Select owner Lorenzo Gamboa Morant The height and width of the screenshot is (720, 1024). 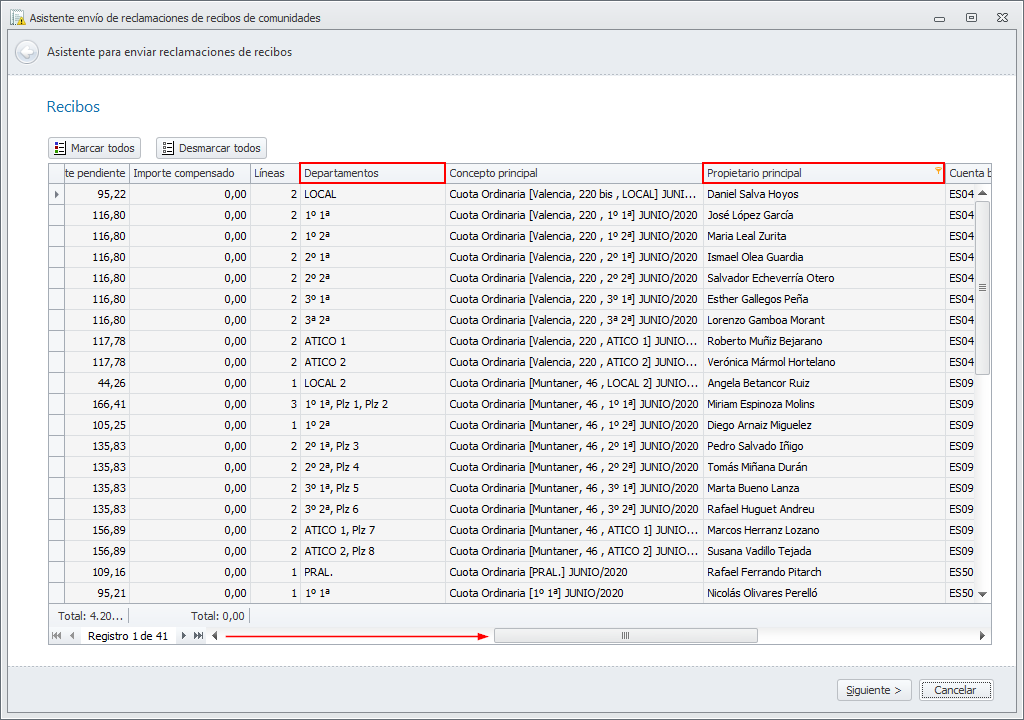tap(765, 319)
